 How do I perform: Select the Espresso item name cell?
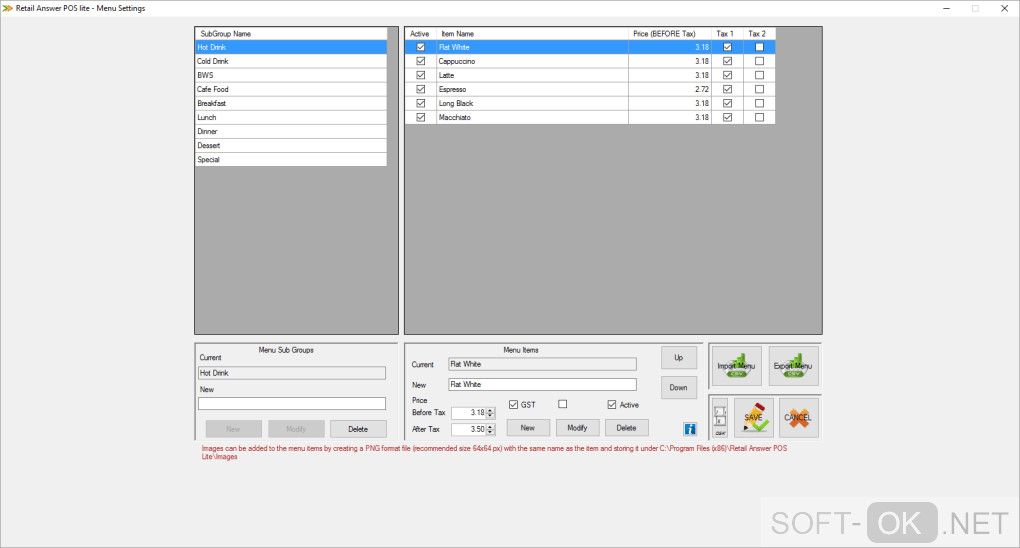[532, 89]
